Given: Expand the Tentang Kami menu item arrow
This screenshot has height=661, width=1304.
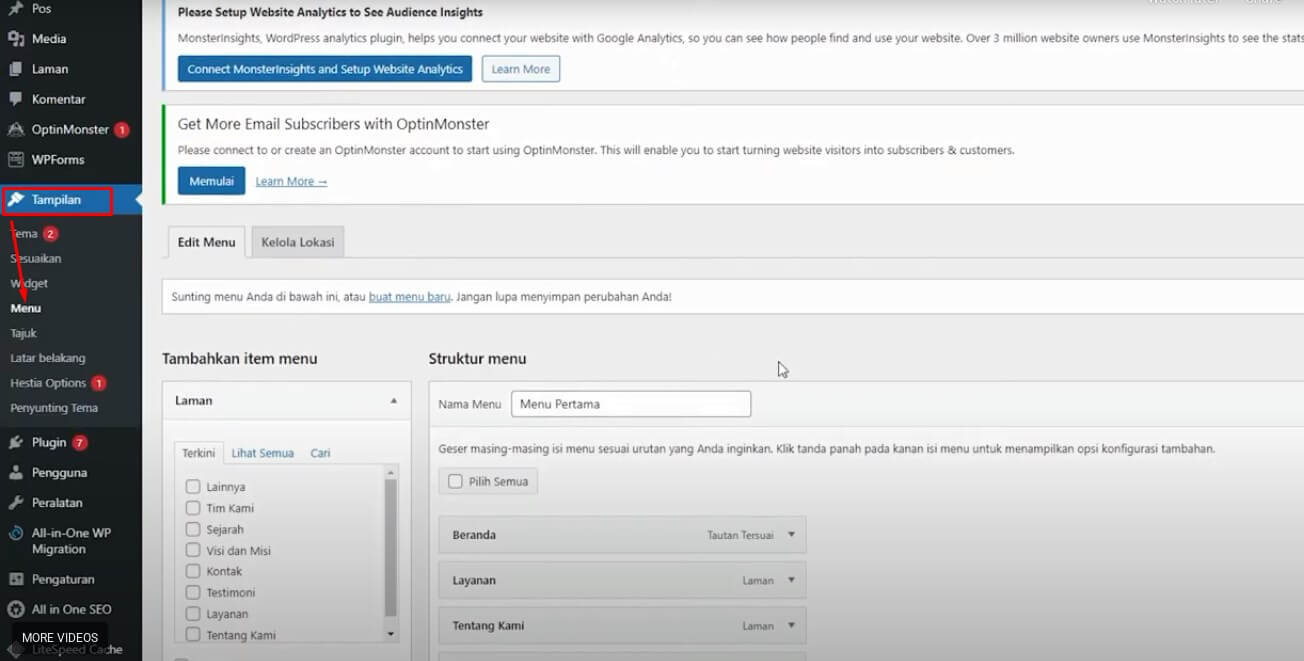Looking at the screenshot, I should coord(791,625).
